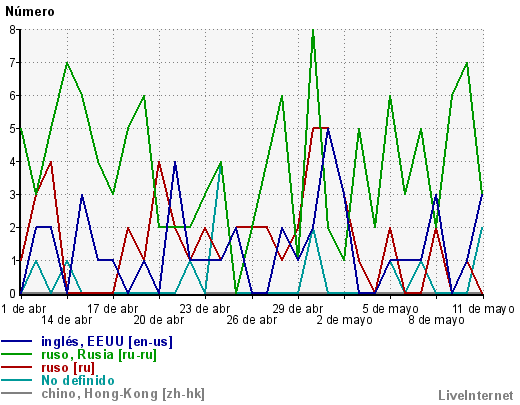Click the '14 de abr' date label
Image resolution: width=520 pixels, height=405 pixels.
click(x=67, y=320)
